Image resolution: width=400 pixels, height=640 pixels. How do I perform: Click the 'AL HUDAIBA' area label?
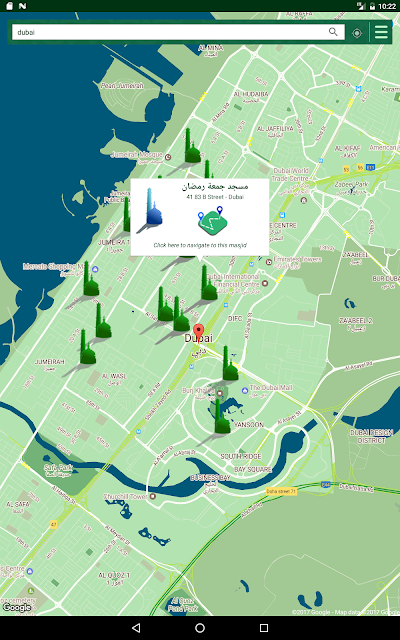(251, 94)
